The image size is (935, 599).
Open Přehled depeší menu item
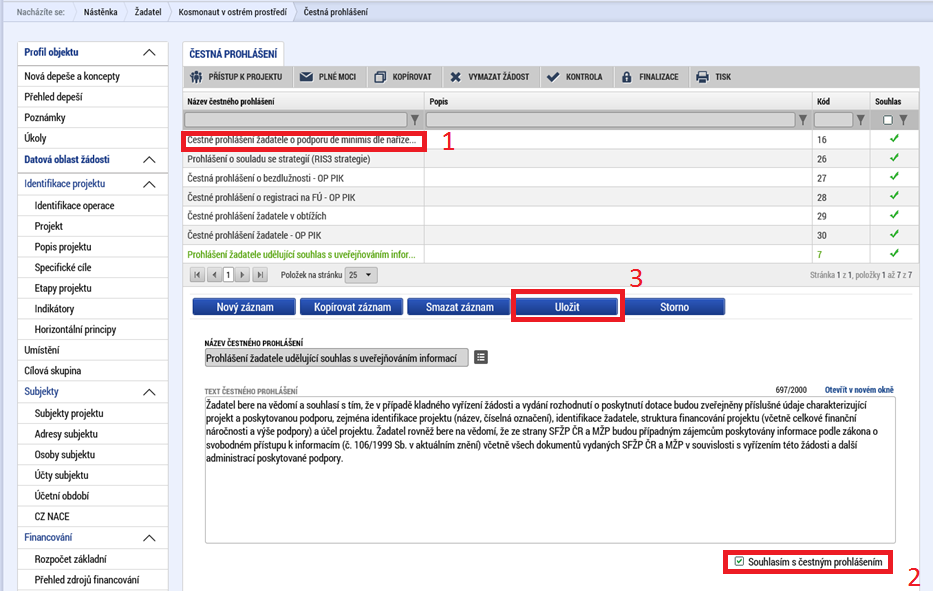click(54, 97)
